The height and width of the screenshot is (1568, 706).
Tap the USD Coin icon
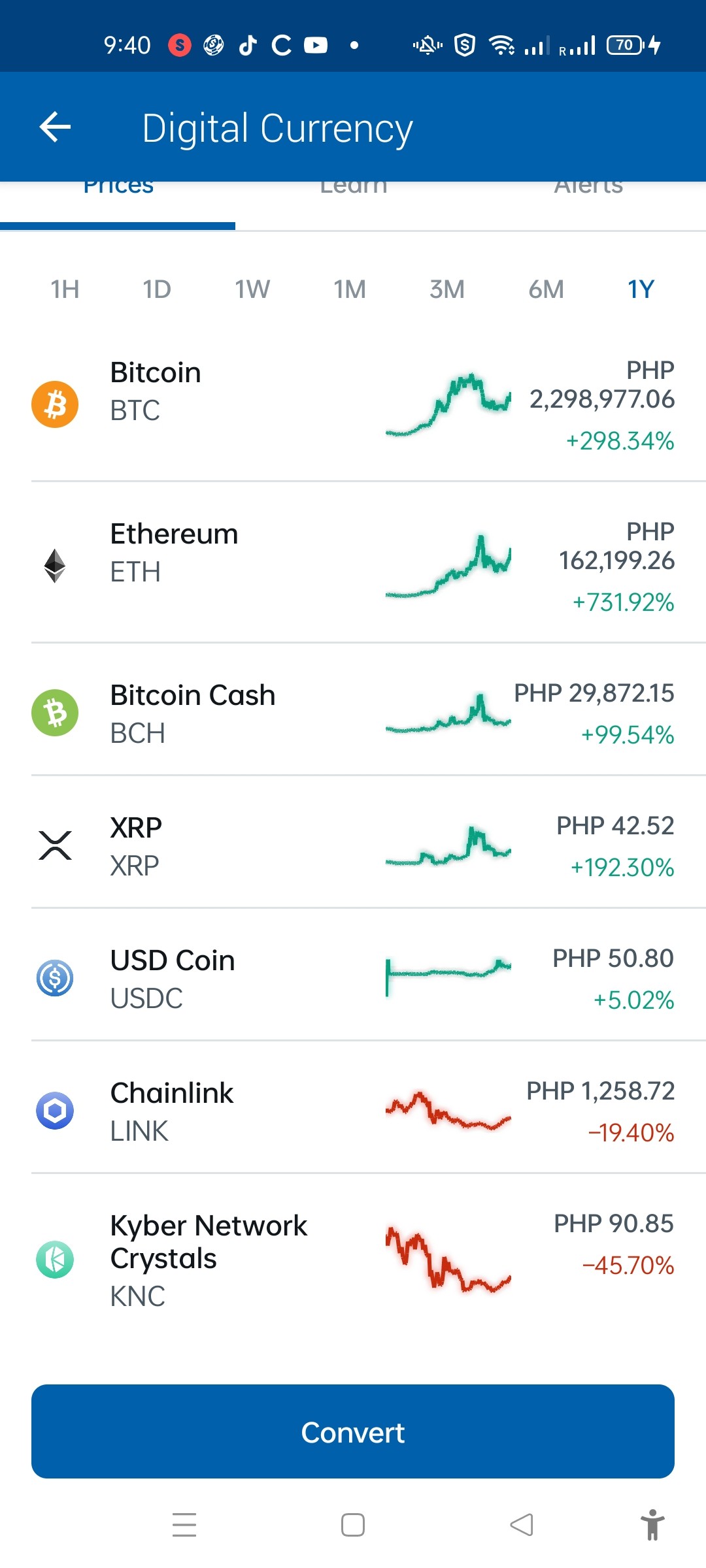(x=55, y=978)
